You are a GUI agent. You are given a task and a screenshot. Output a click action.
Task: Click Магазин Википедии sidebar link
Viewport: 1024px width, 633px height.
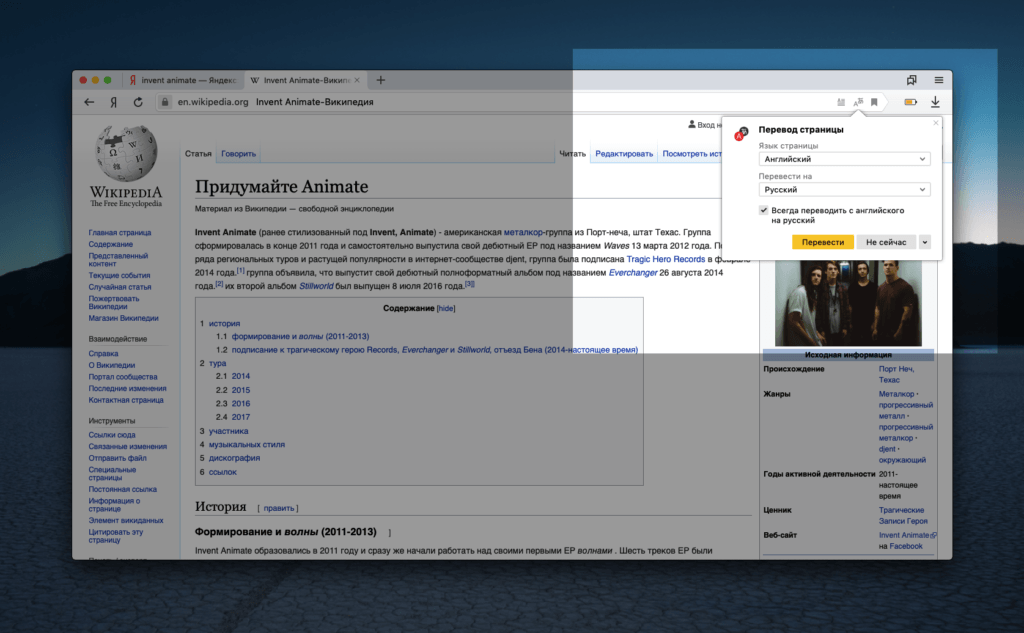point(123,318)
